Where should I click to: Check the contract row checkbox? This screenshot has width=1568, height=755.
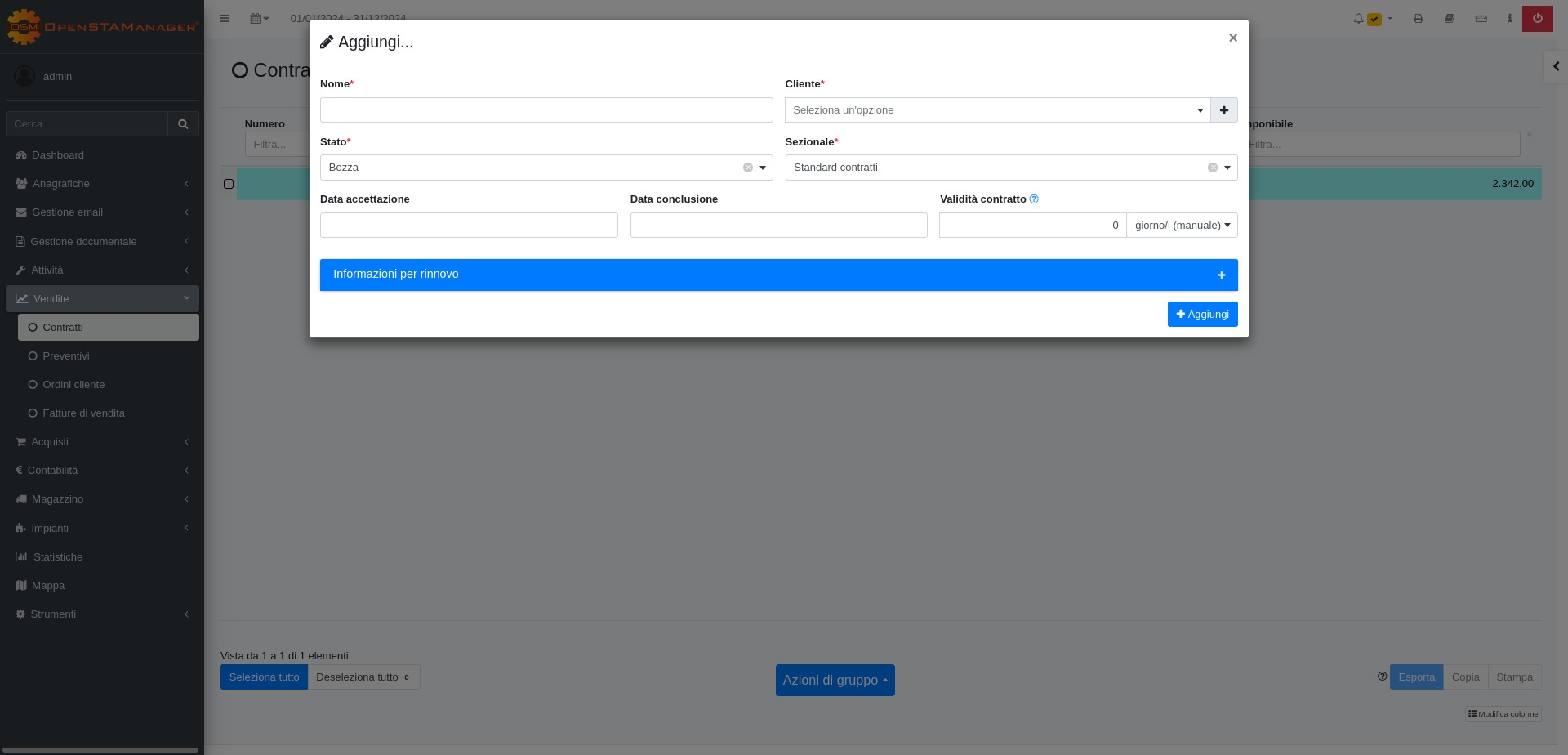(x=229, y=184)
